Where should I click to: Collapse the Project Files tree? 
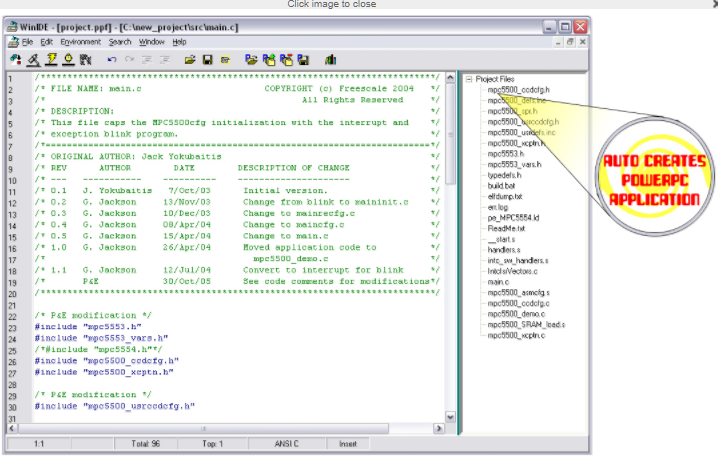pyautogui.click(x=468, y=79)
